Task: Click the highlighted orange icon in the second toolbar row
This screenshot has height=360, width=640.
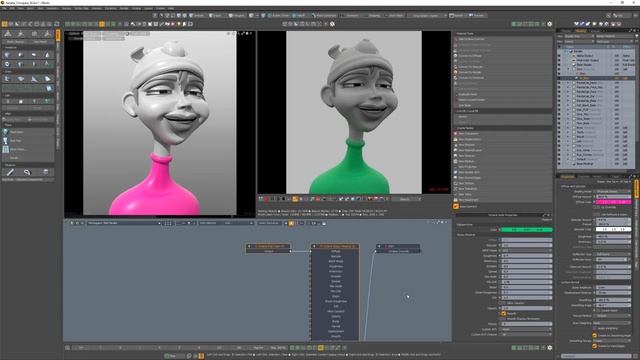Action: [x=102, y=24]
